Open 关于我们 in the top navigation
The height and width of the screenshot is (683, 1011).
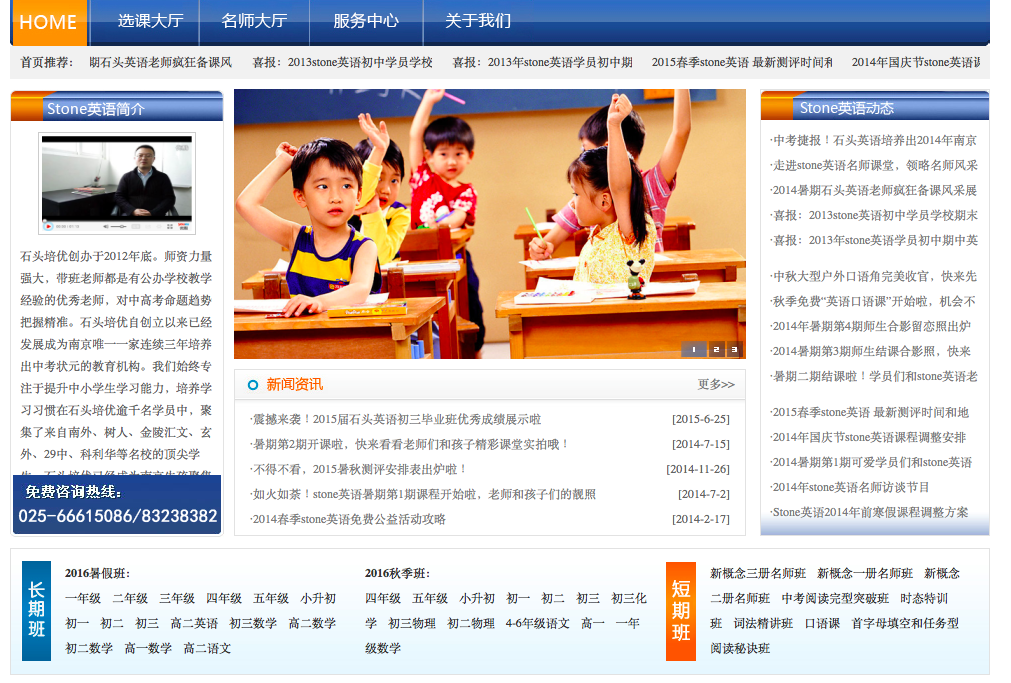pos(478,21)
